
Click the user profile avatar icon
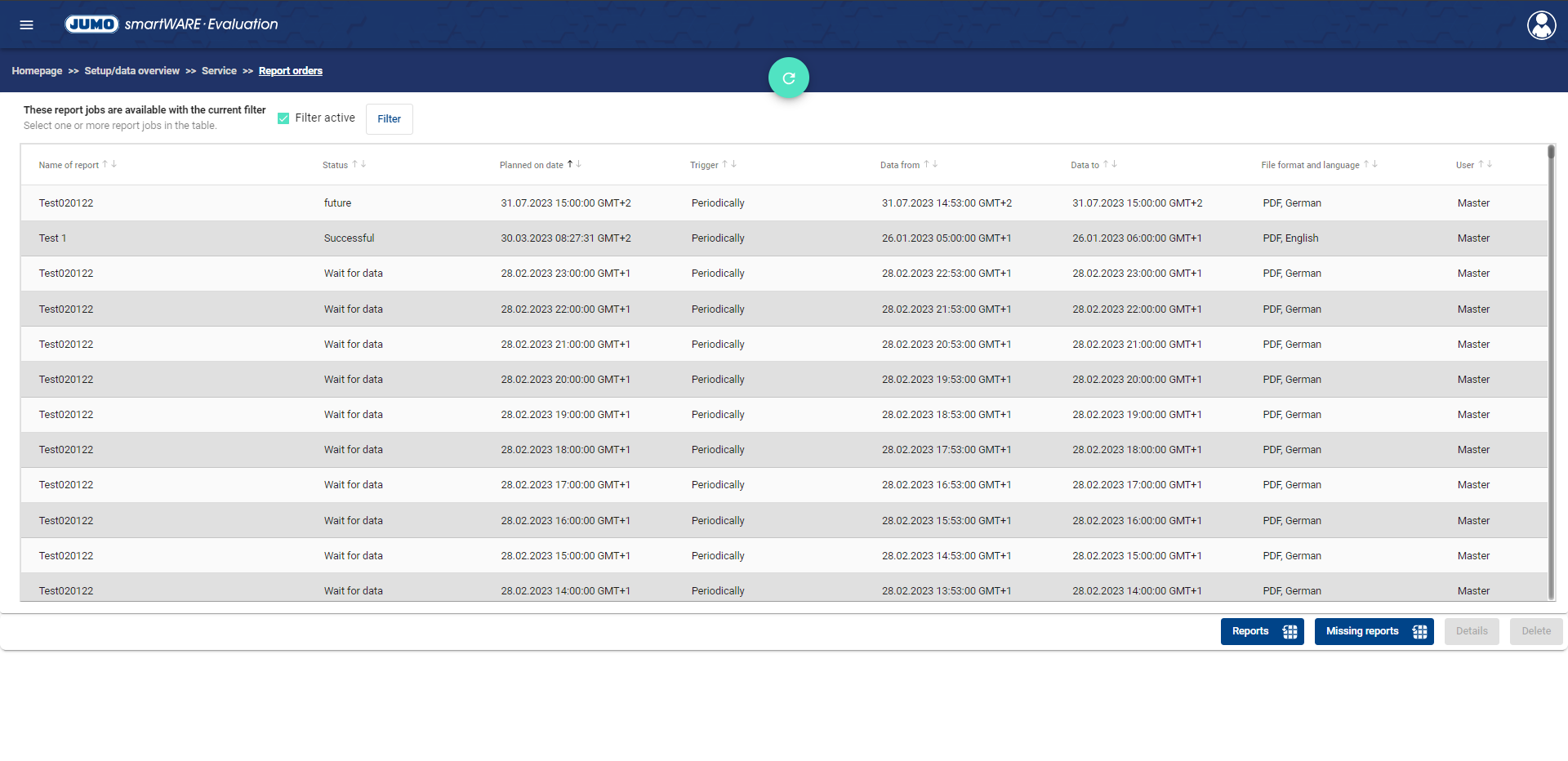(1541, 25)
